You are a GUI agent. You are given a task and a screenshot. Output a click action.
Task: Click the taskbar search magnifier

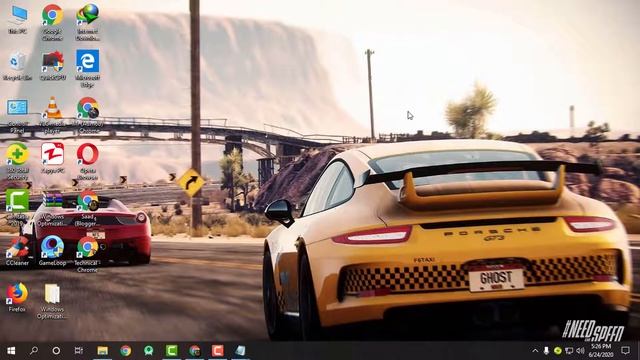[x=34, y=351]
